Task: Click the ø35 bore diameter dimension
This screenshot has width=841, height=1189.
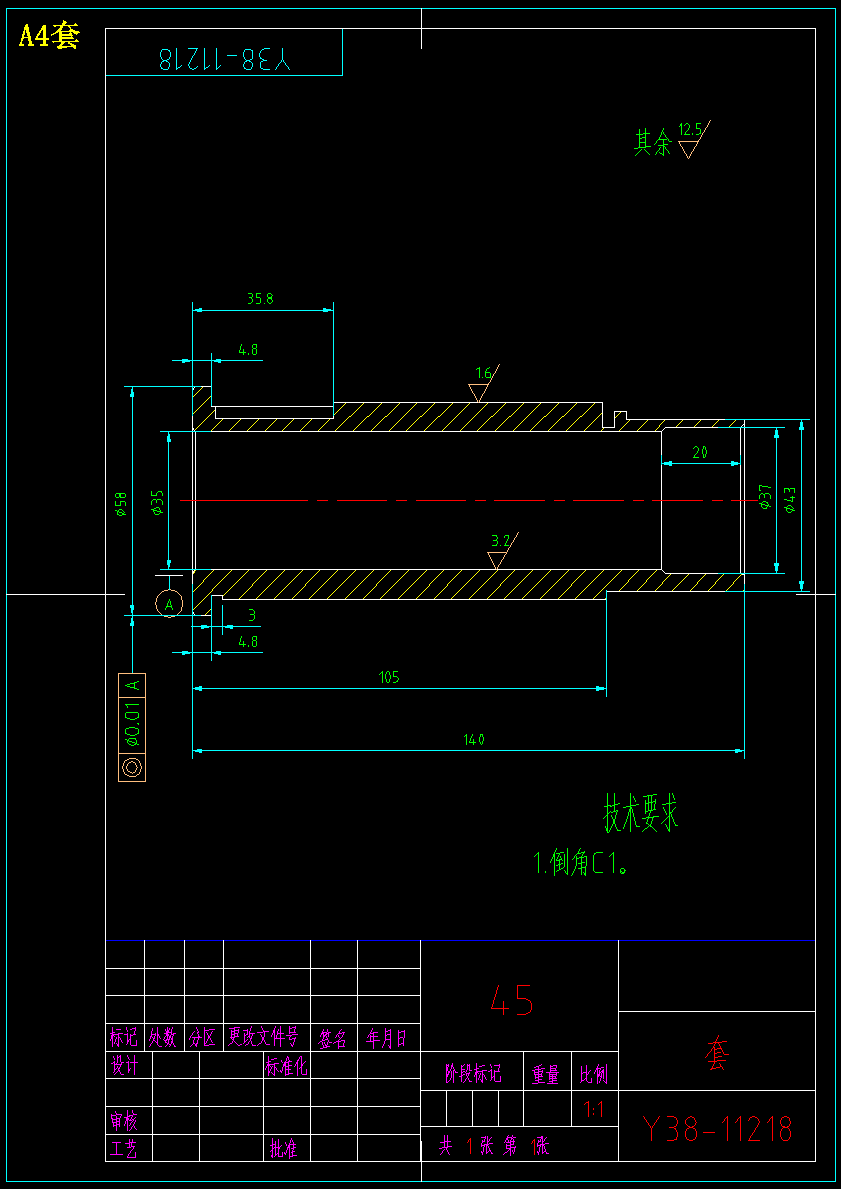Action: 157,503
